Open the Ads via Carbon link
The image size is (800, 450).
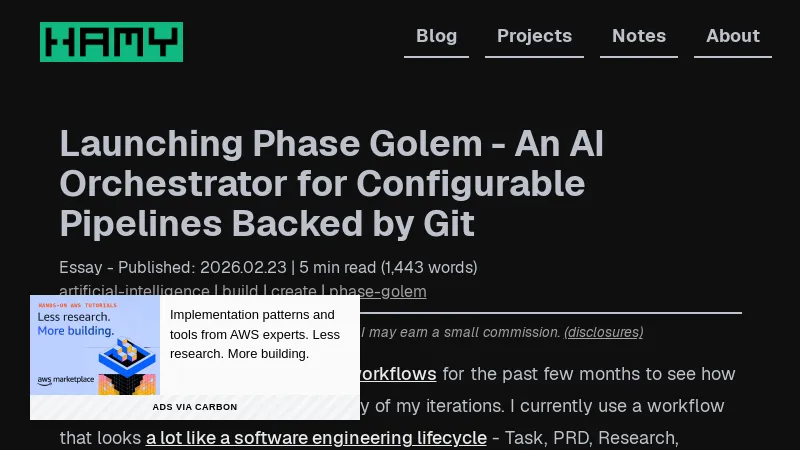point(195,407)
